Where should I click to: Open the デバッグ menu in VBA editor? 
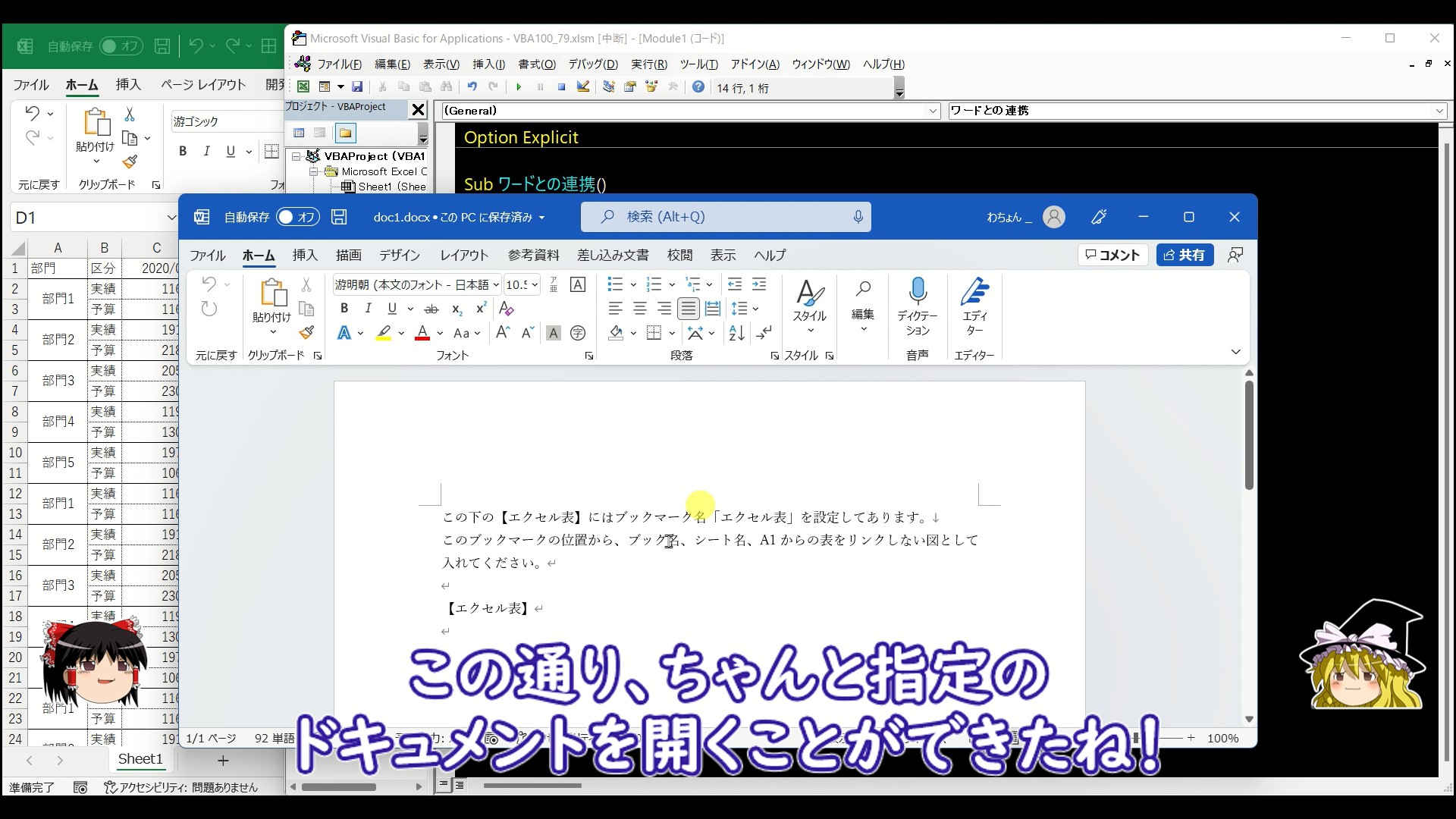(x=593, y=64)
